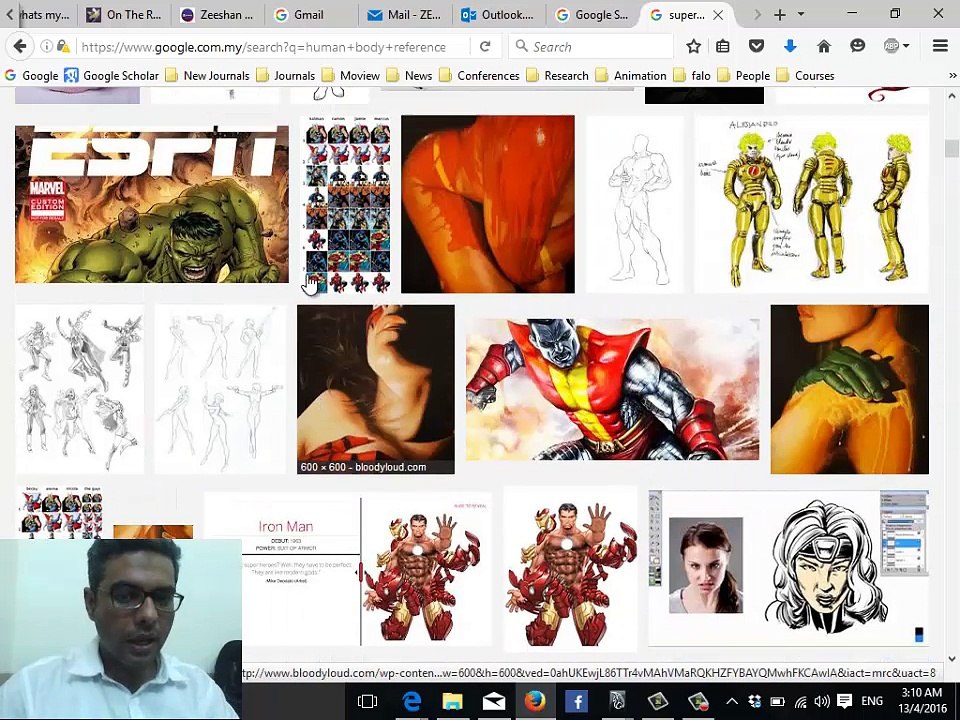Open the Firefox hamburger menu

(x=940, y=47)
